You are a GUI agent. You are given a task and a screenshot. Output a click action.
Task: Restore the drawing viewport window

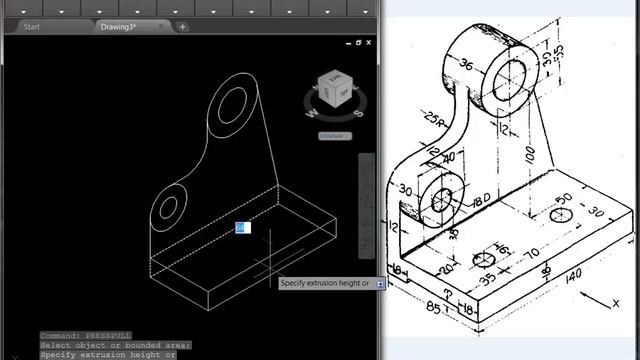pos(358,42)
